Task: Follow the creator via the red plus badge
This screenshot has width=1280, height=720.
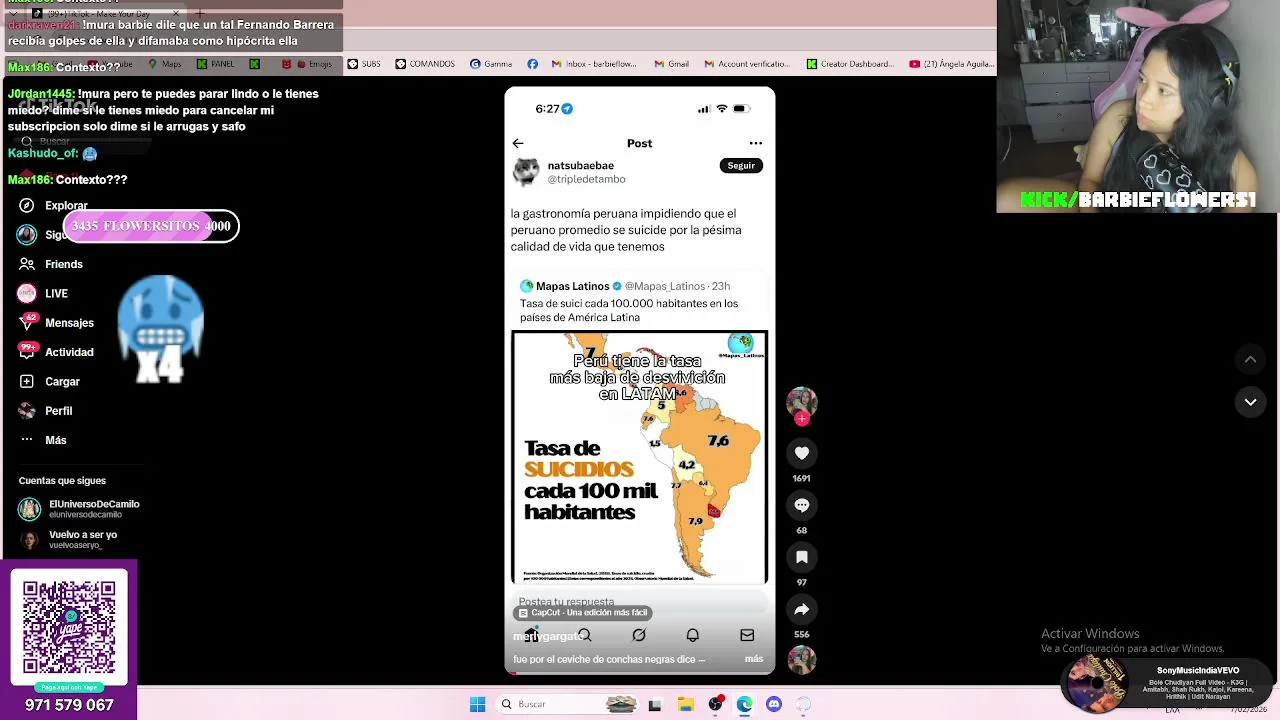Action: [x=801, y=419]
